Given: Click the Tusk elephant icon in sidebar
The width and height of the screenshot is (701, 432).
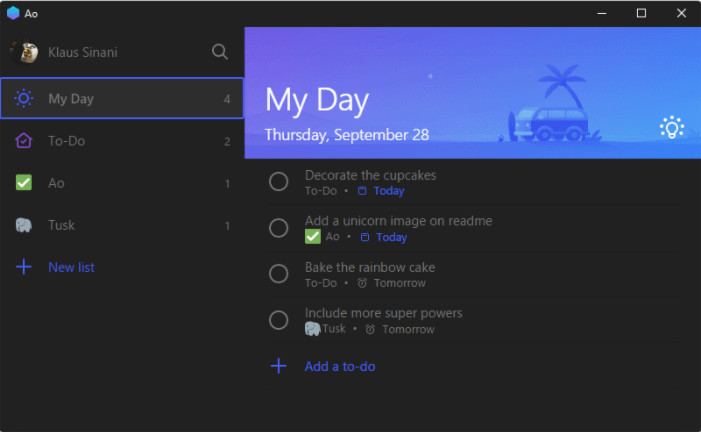Looking at the screenshot, I should (x=24, y=225).
